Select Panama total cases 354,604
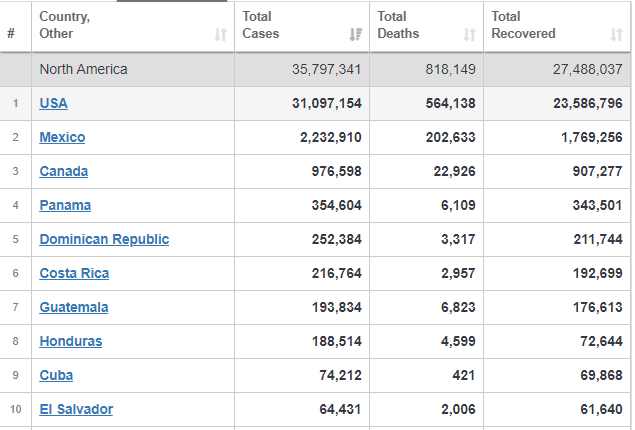 coord(337,205)
